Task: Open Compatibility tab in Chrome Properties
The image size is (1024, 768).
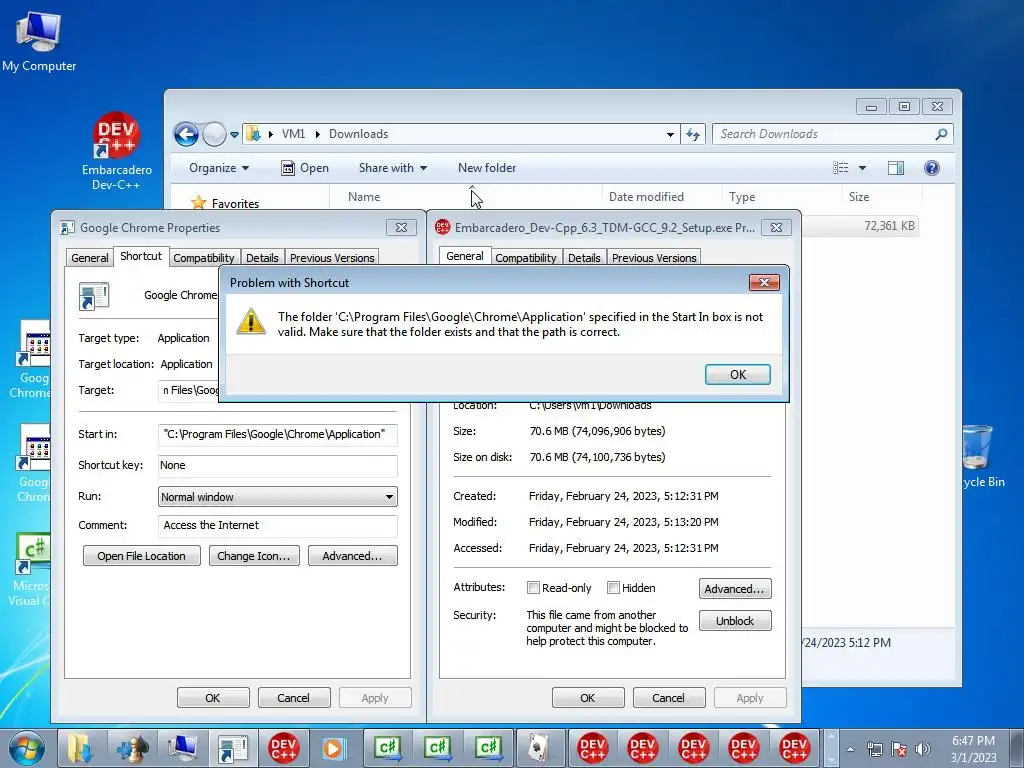Action: point(204,258)
